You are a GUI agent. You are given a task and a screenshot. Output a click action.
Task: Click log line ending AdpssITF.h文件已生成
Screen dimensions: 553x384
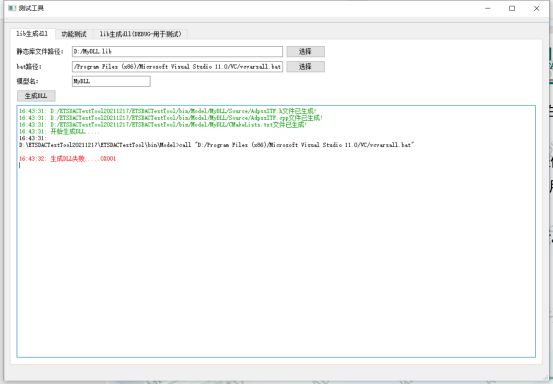(168, 111)
